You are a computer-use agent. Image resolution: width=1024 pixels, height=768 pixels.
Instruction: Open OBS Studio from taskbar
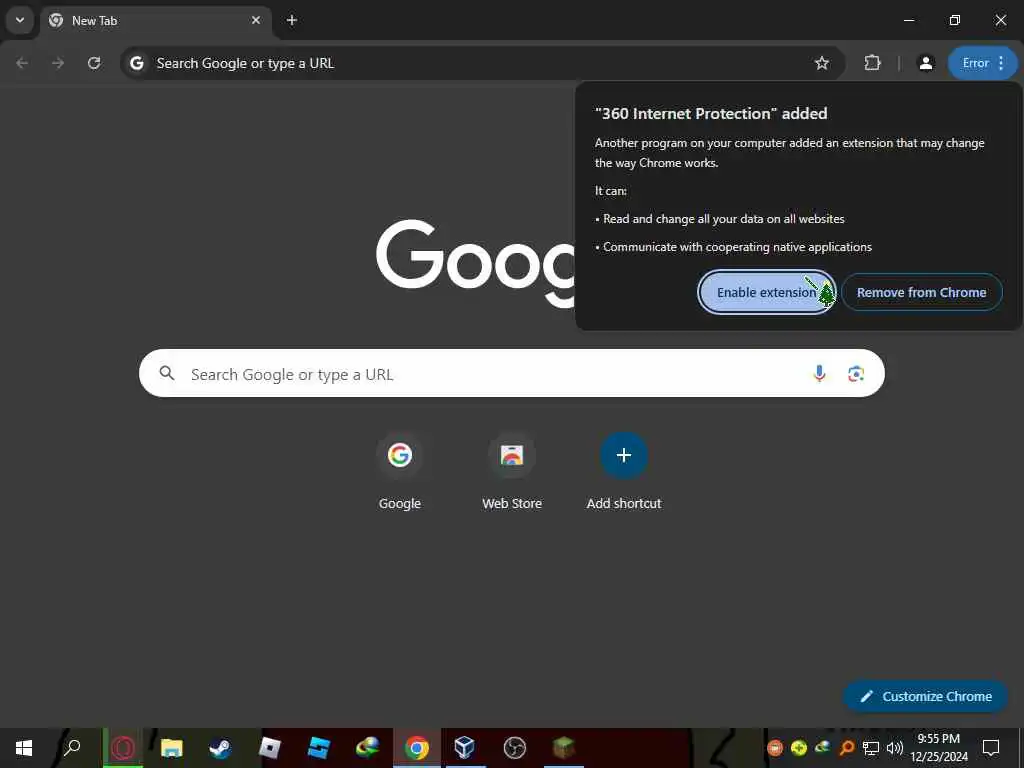515,748
